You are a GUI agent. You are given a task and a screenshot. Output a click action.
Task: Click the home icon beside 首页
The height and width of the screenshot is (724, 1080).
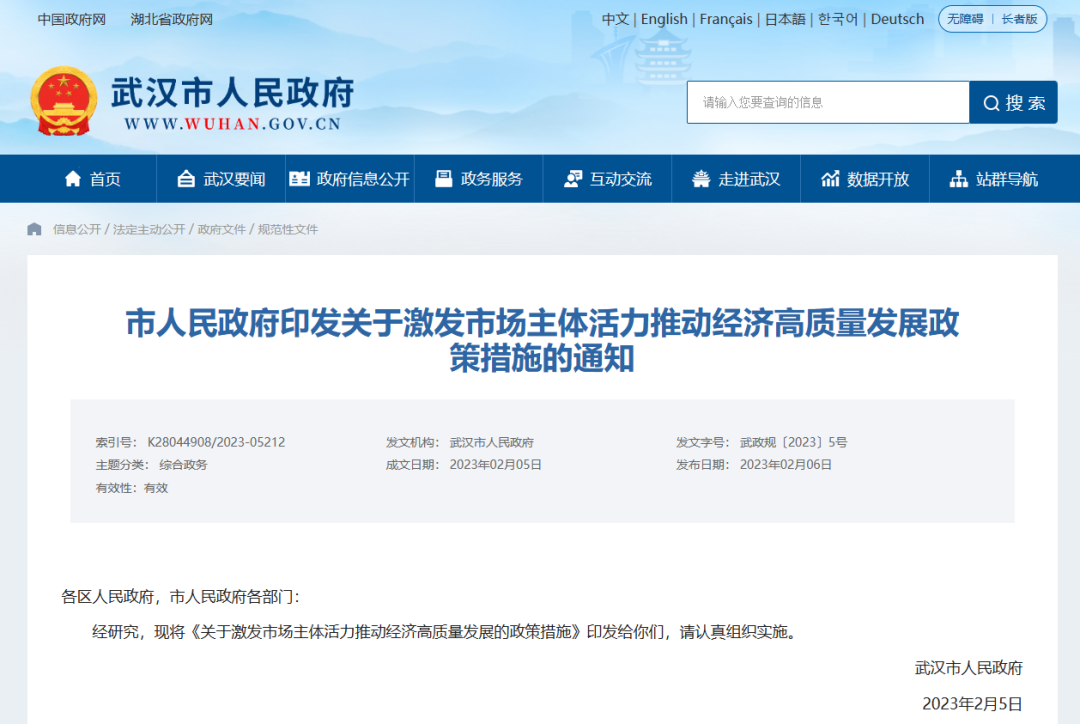pyautogui.click(x=72, y=179)
